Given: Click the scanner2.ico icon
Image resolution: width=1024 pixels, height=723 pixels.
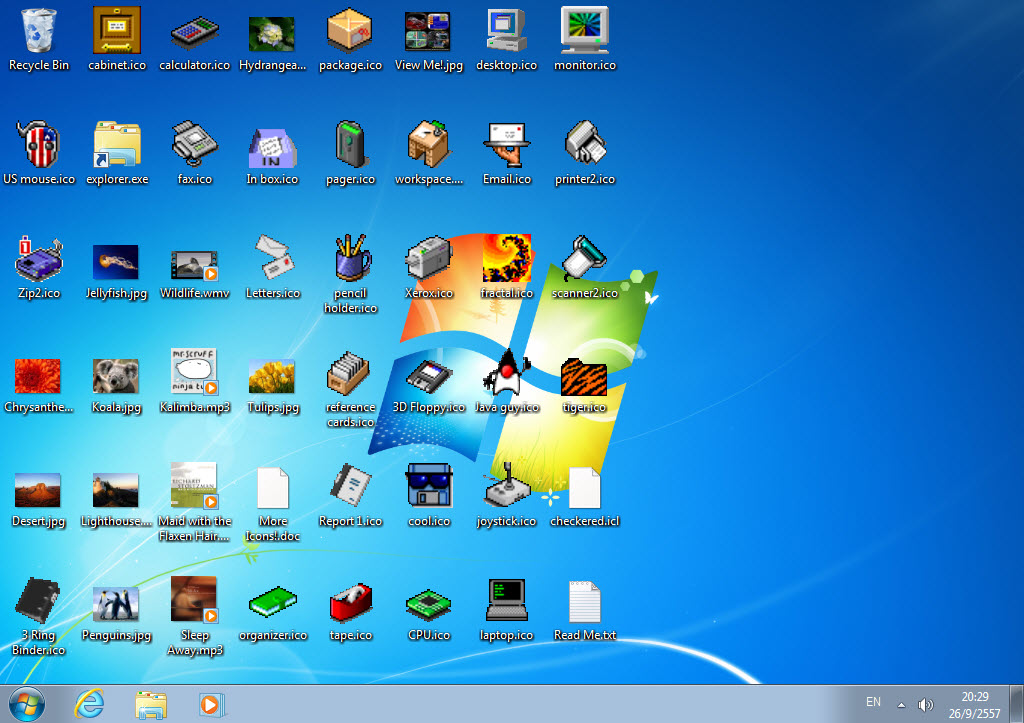Looking at the screenshot, I should (585, 260).
